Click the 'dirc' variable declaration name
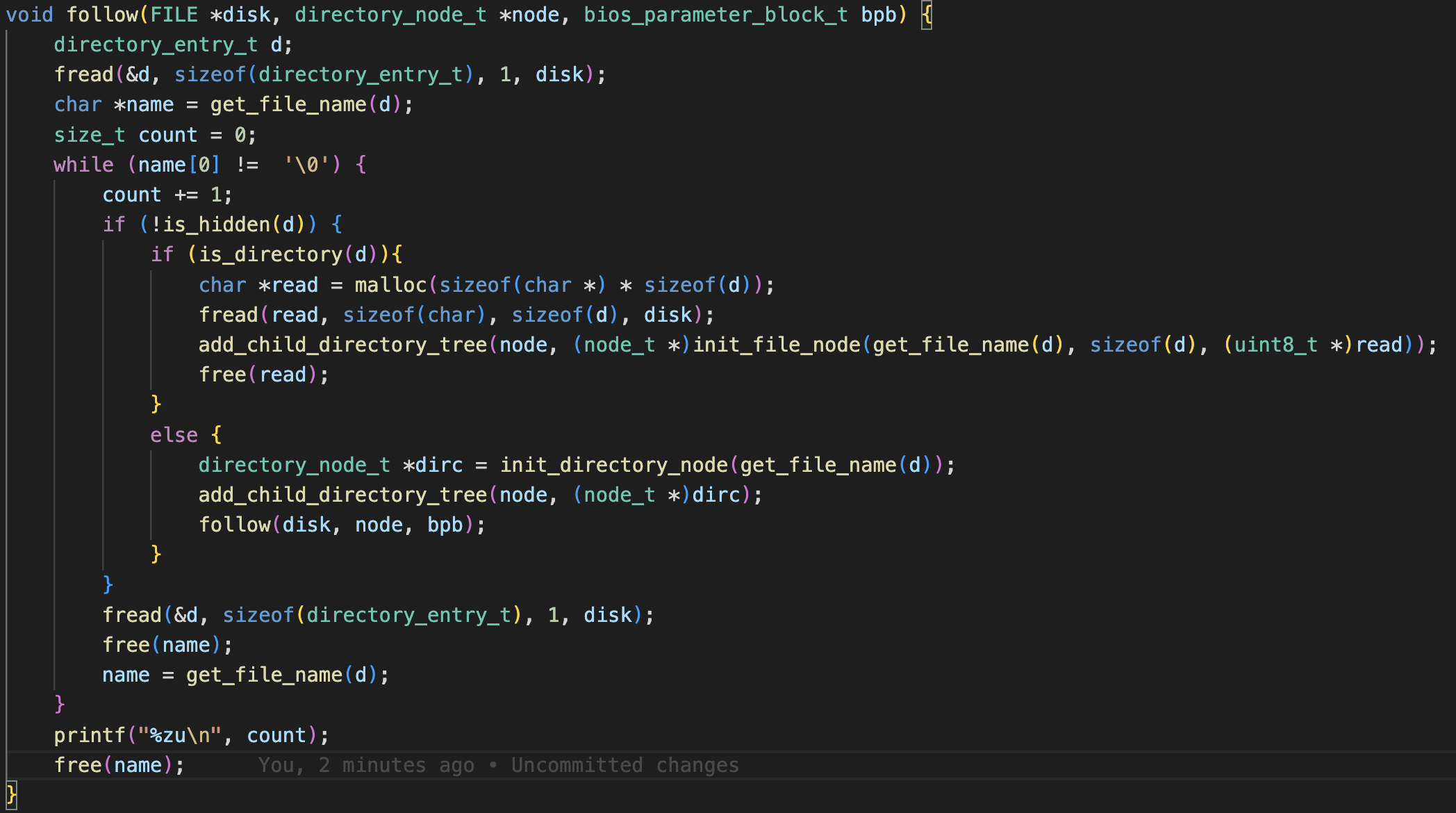 [438, 465]
